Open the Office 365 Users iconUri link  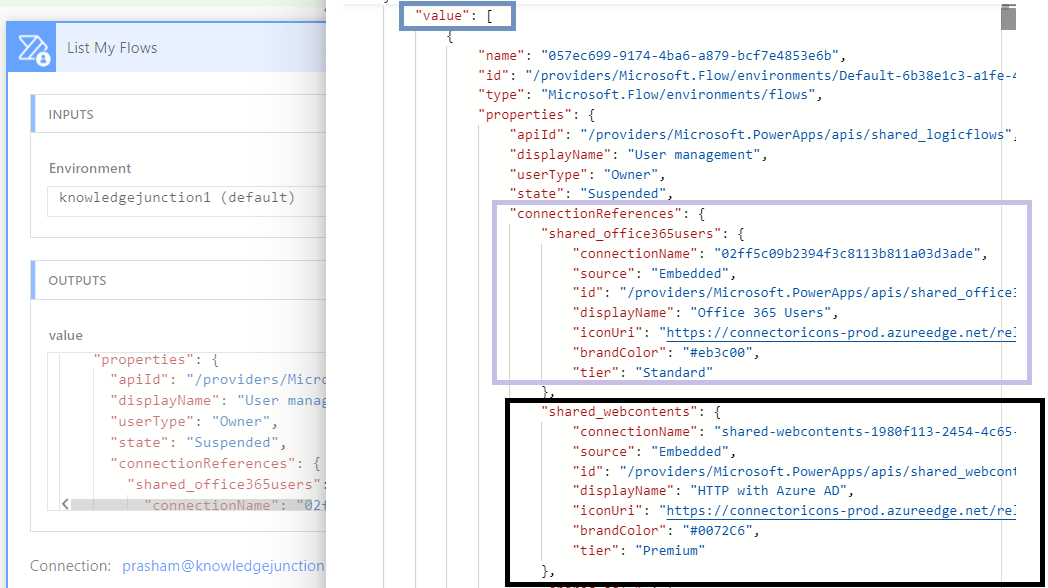(x=840, y=332)
